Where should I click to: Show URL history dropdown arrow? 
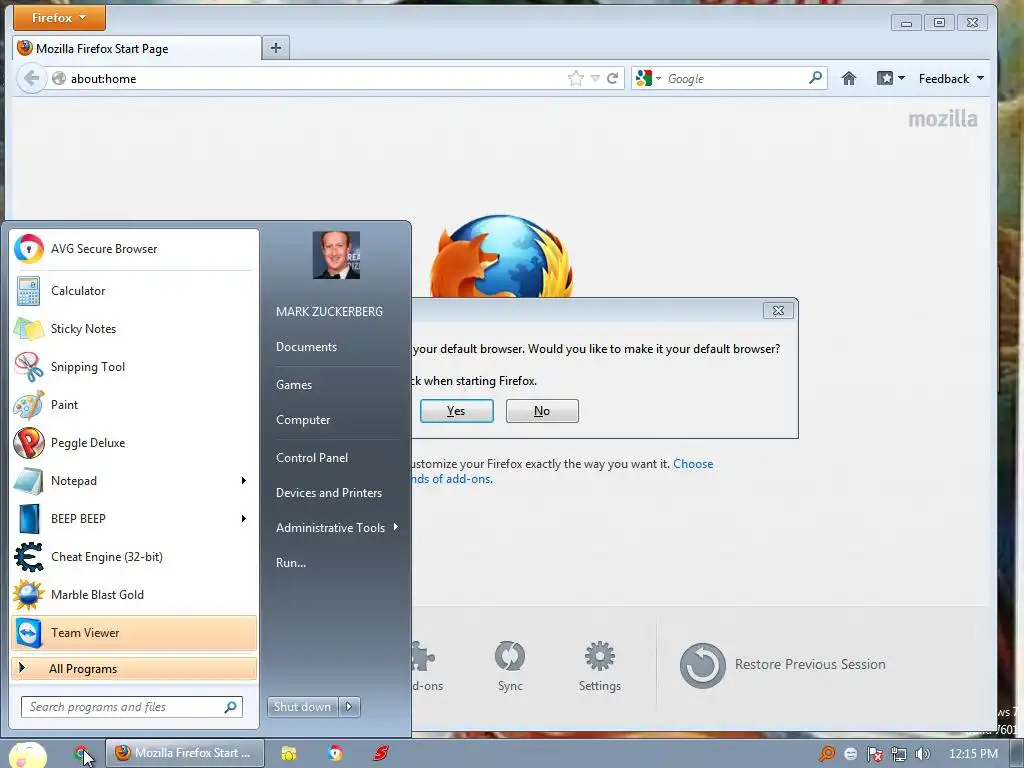595,78
